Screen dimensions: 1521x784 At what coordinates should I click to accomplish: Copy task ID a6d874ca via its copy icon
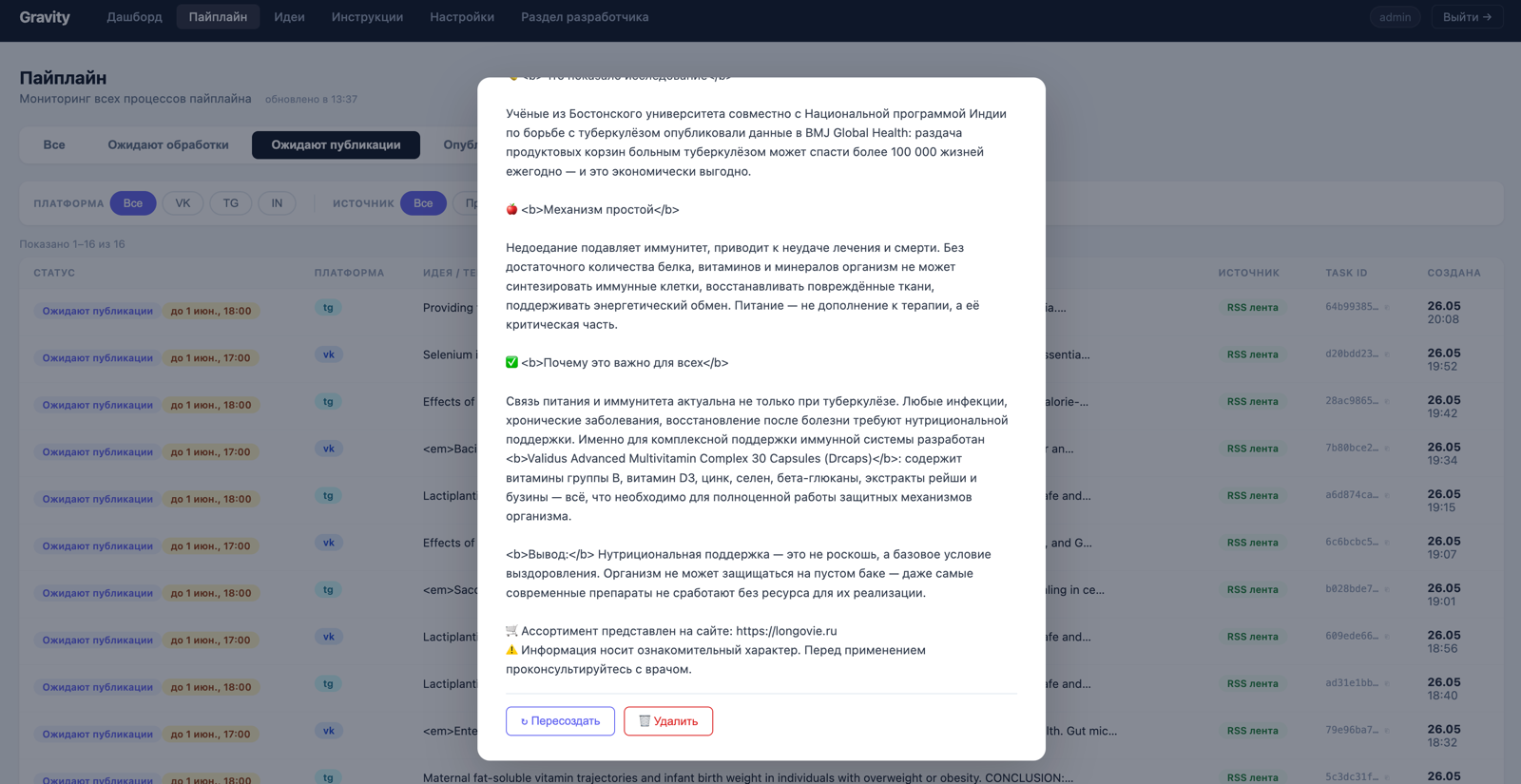(1387, 495)
